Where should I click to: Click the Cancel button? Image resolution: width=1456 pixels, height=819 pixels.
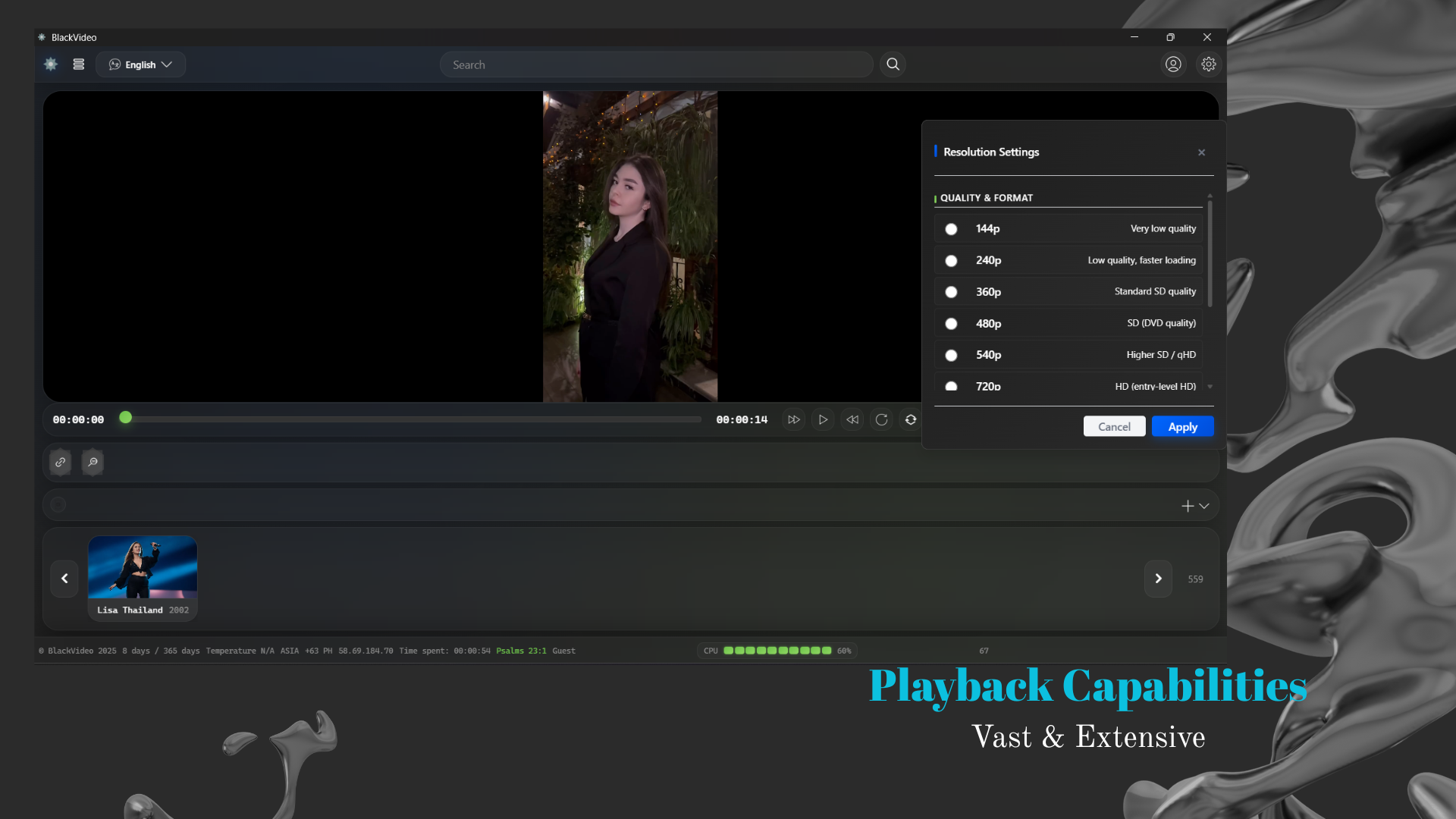pyautogui.click(x=1114, y=426)
